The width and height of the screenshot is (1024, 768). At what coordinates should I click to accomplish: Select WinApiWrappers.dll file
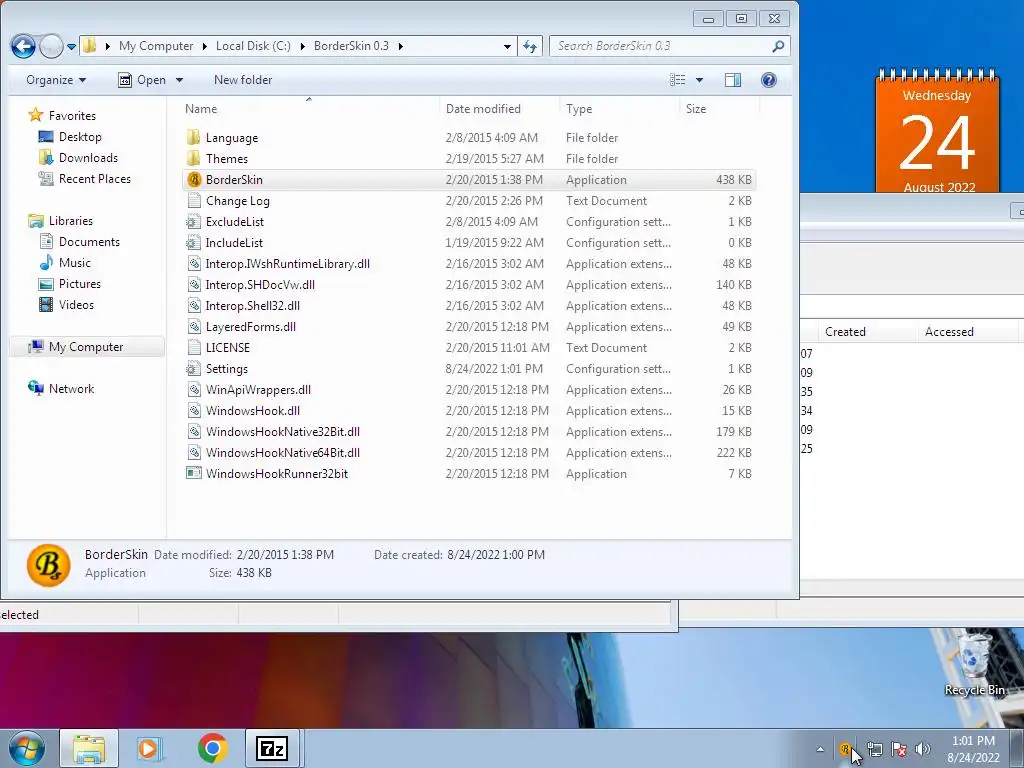click(258, 390)
